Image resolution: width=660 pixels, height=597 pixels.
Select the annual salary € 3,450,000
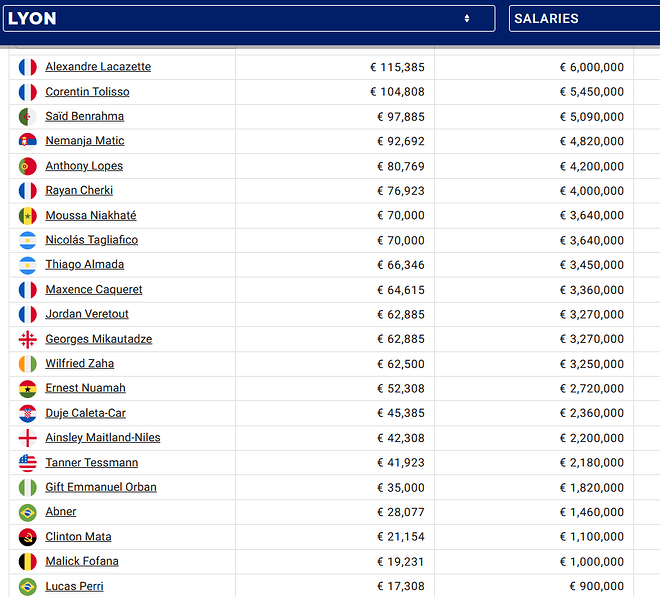[591, 265]
